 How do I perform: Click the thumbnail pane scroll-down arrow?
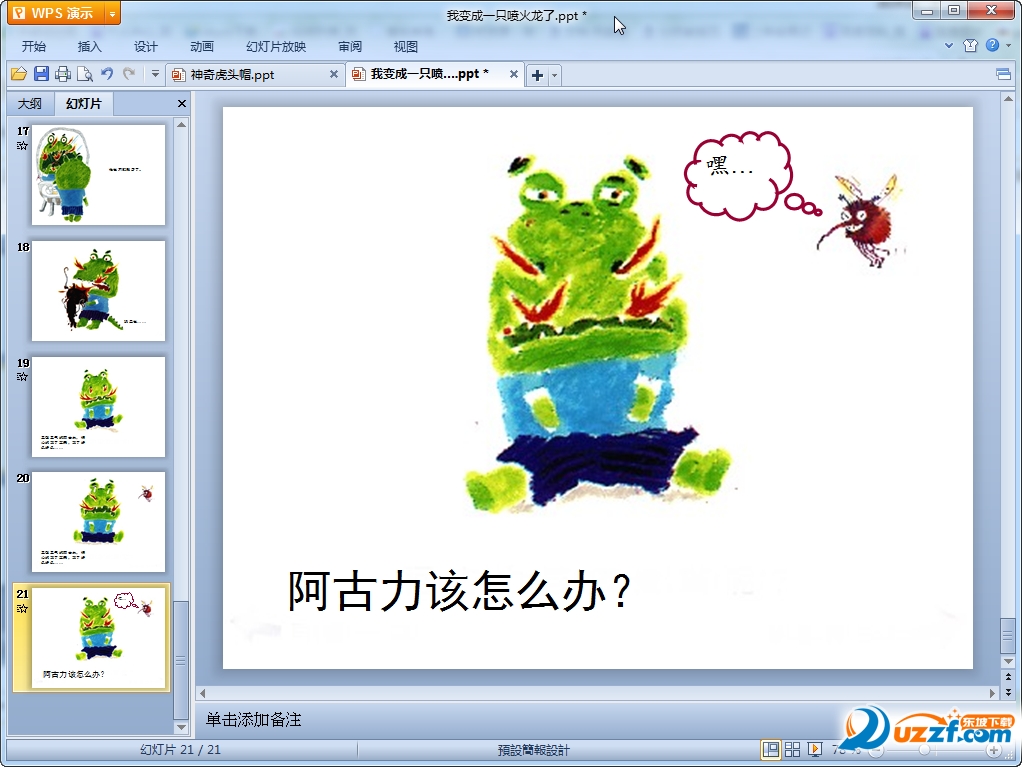(181, 727)
